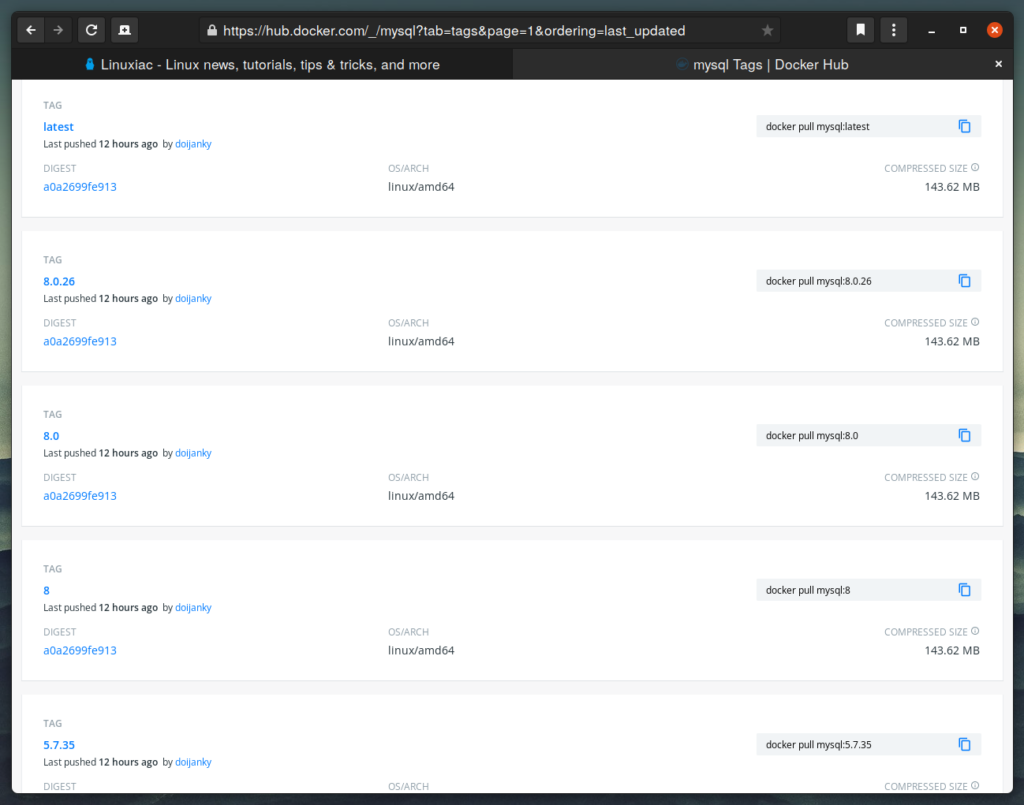Open a new browser tab

click(x=124, y=30)
